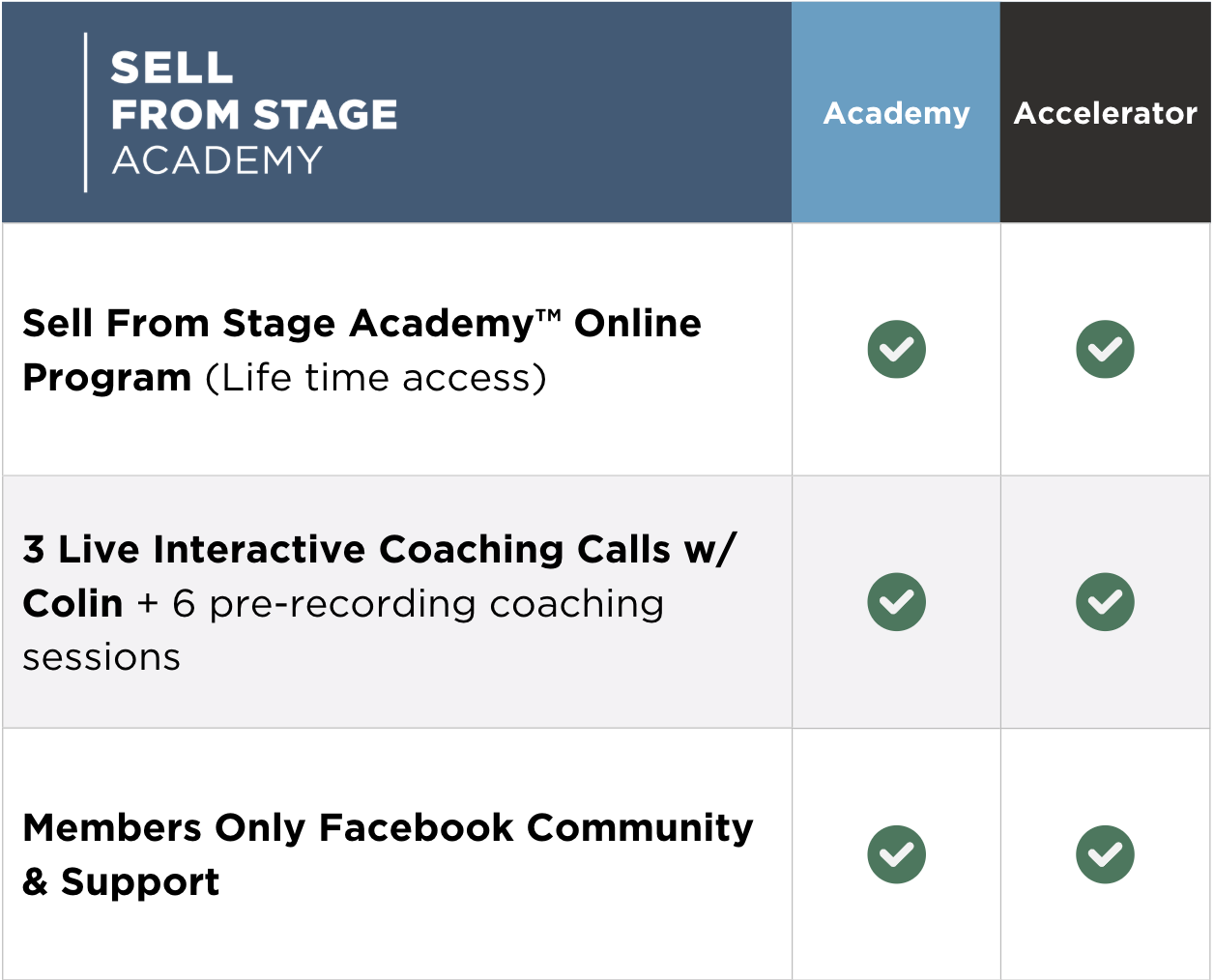Image resolution: width=1214 pixels, height=980 pixels.
Task: Click "FROM STAGE" in the header logo
Action: (254, 115)
